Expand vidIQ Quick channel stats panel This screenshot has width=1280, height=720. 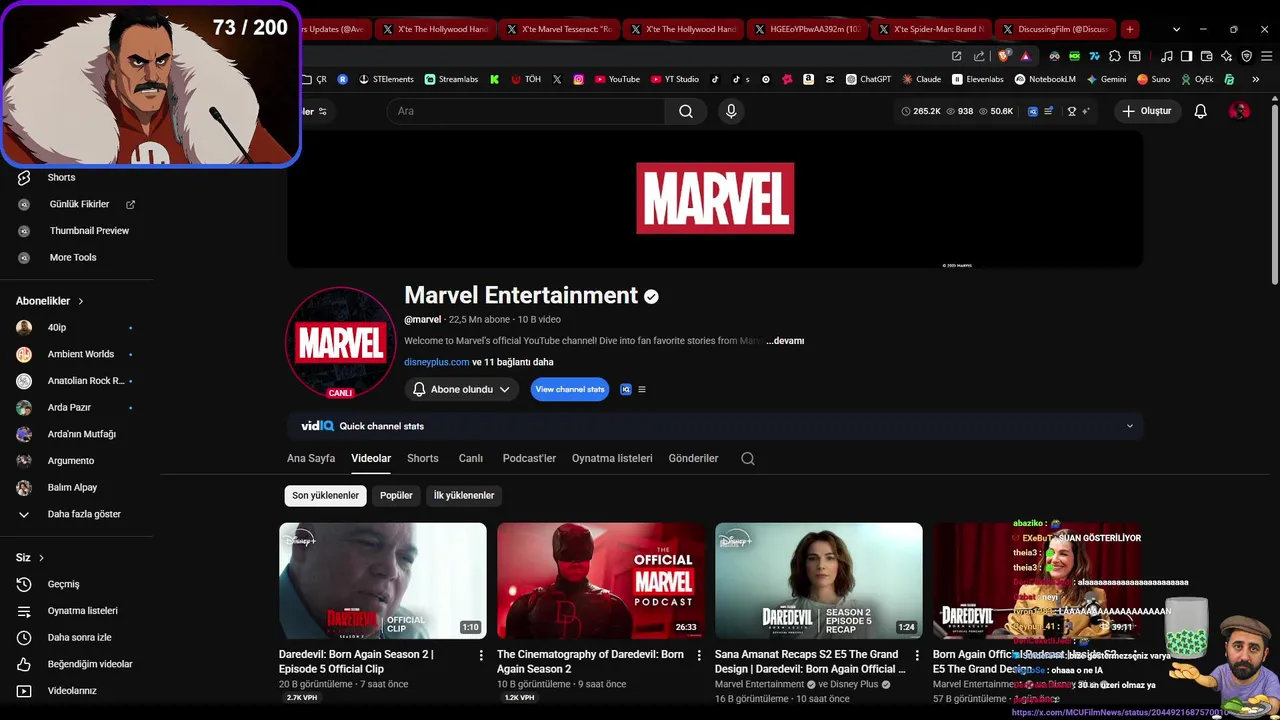click(1130, 426)
